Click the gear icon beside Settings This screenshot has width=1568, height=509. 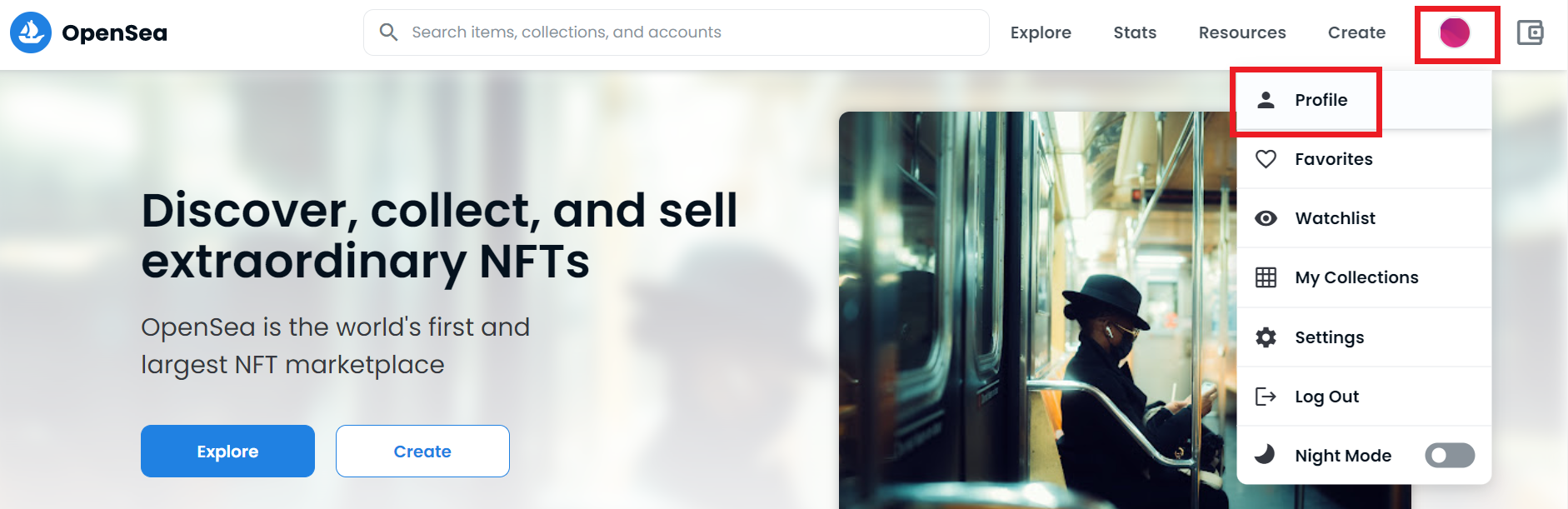(1266, 337)
